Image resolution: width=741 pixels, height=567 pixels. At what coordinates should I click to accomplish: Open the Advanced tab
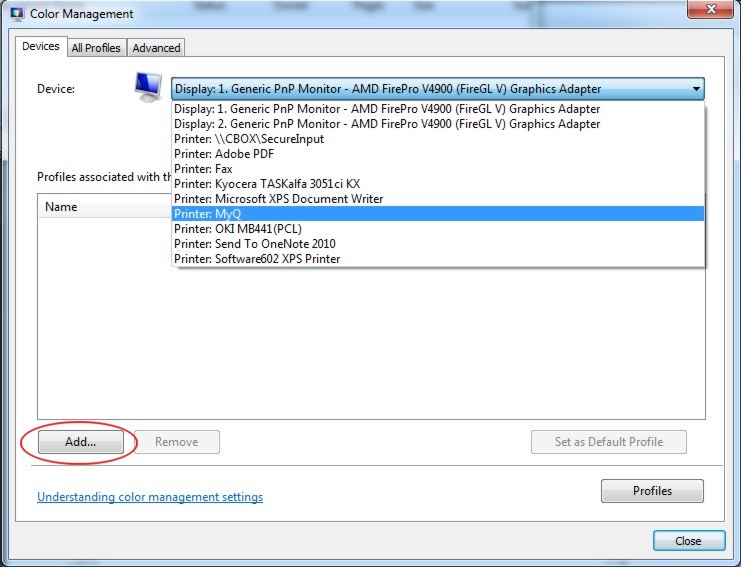(x=157, y=48)
